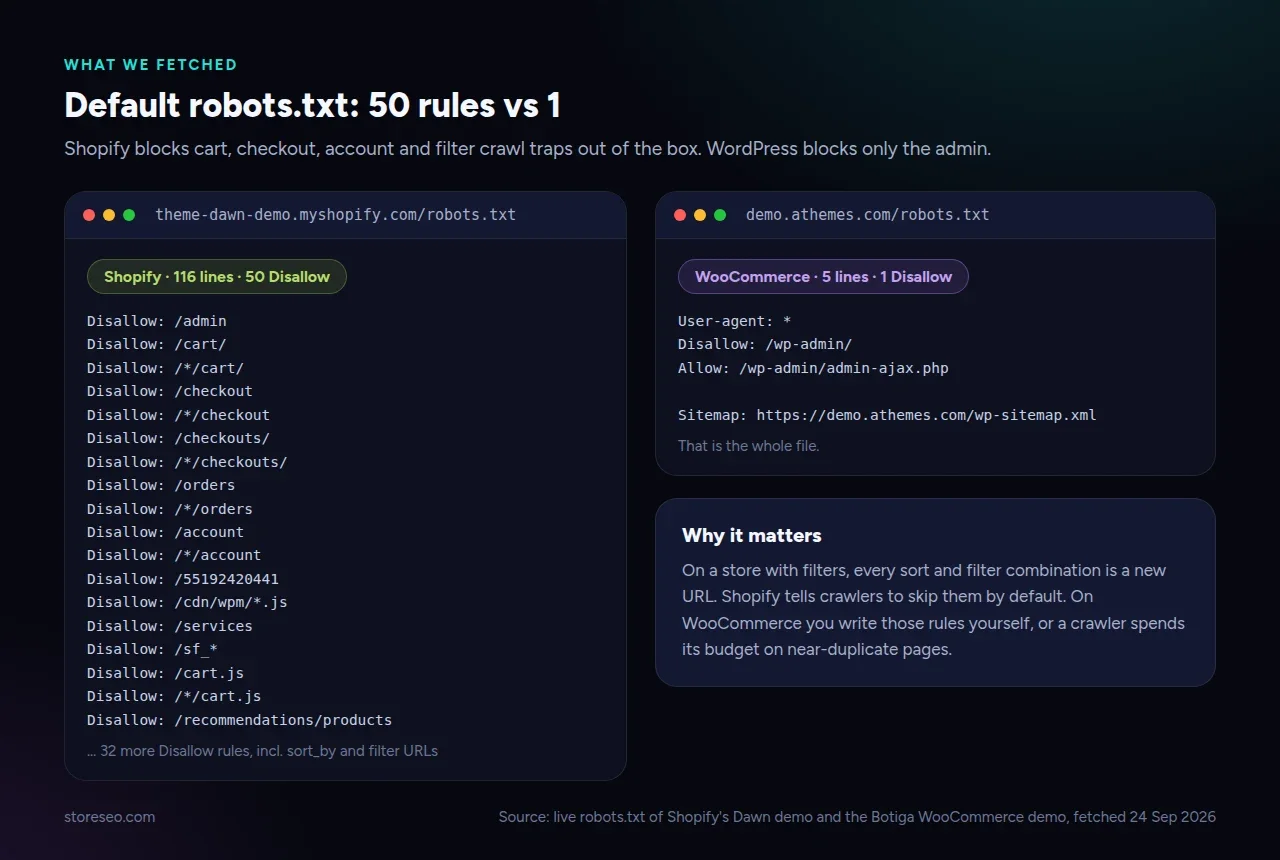This screenshot has width=1280, height=860.
Task: Click theme-dawn-demo.myshopify.com/robots.txt address
Action: (x=336, y=214)
